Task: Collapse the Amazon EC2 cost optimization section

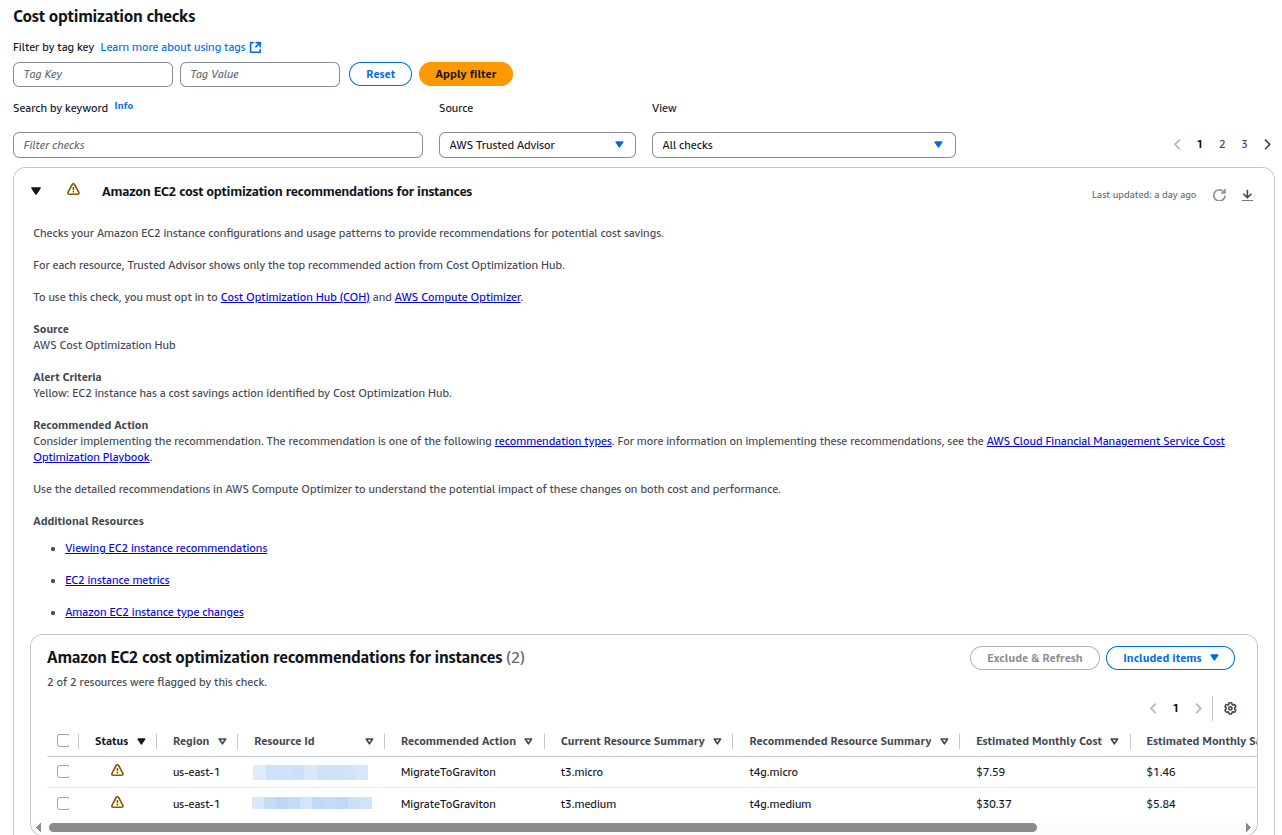Action: [36, 191]
